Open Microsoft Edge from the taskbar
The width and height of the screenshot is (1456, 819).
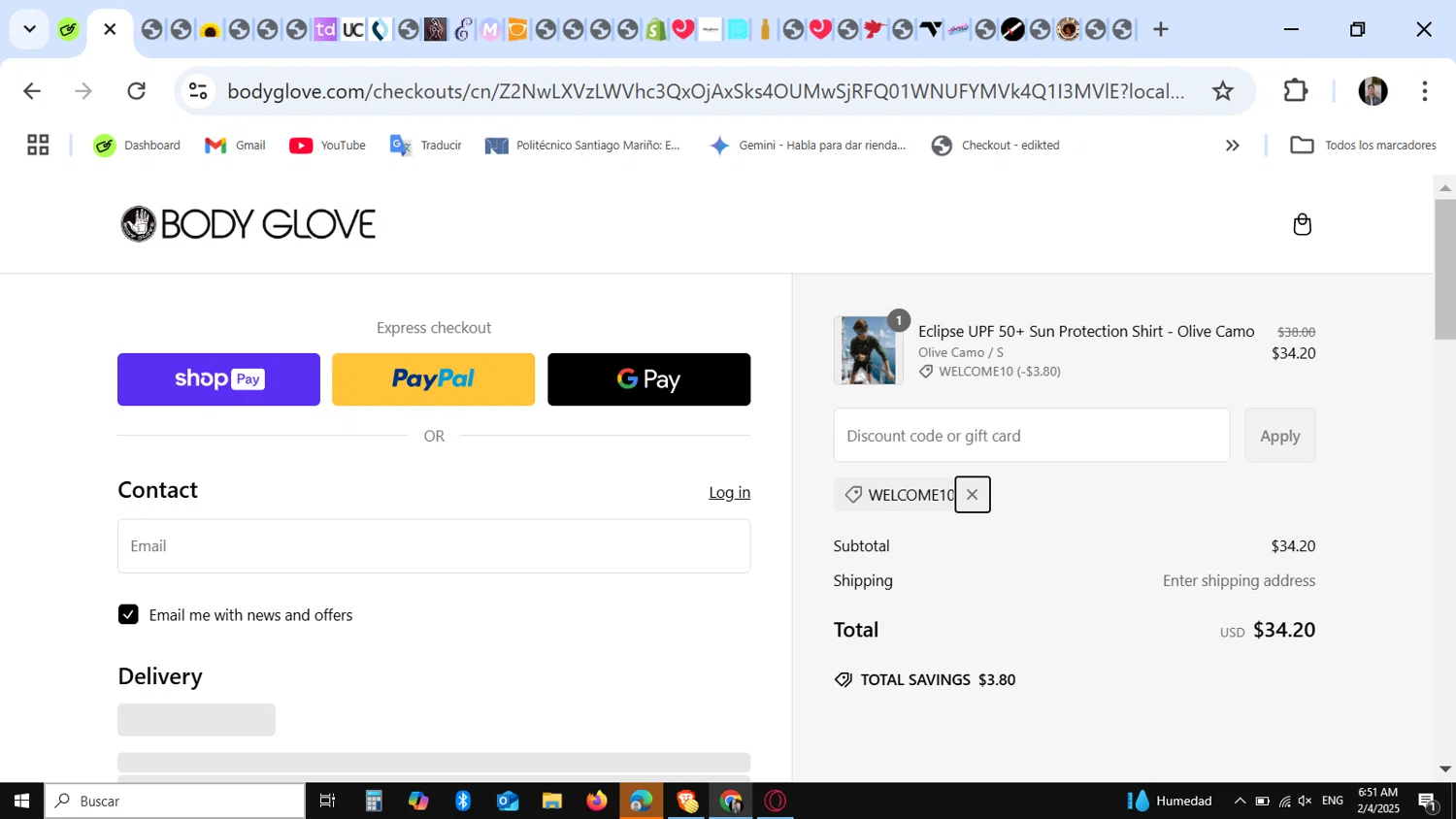(642, 801)
